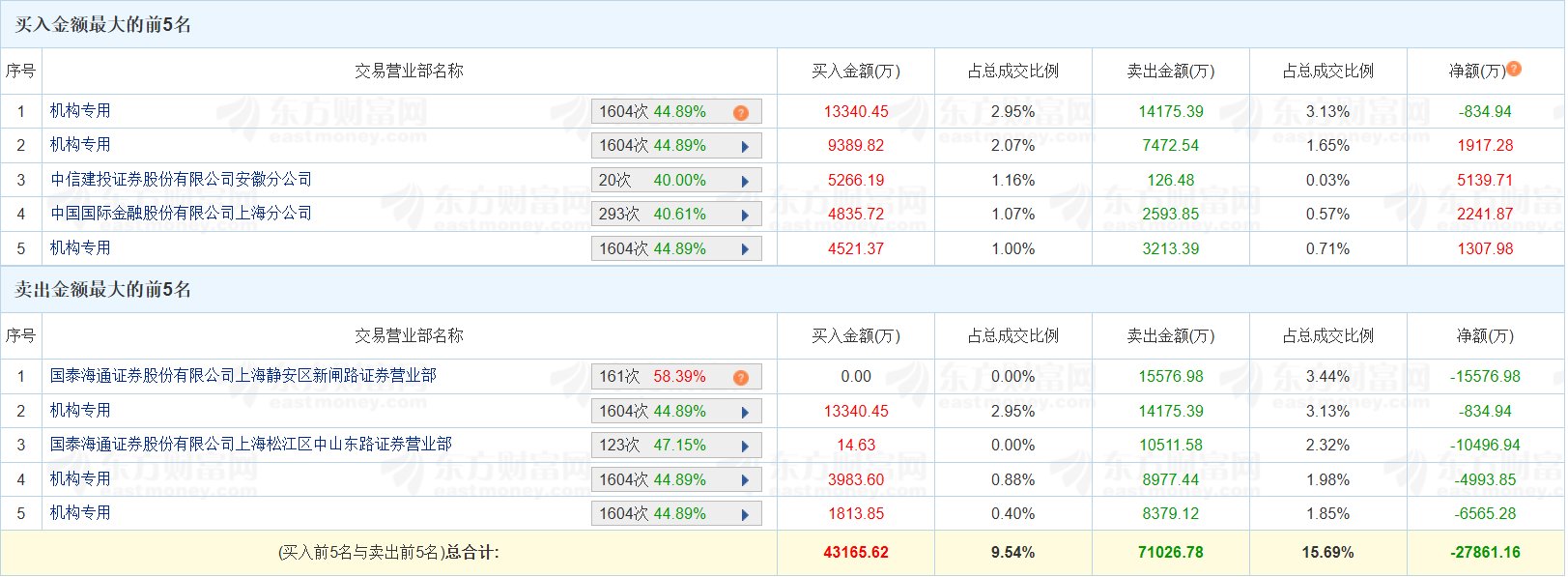Click blue arrow in second buy row 机构专用
The width and height of the screenshot is (1568, 577).
(x=745, y=147)
